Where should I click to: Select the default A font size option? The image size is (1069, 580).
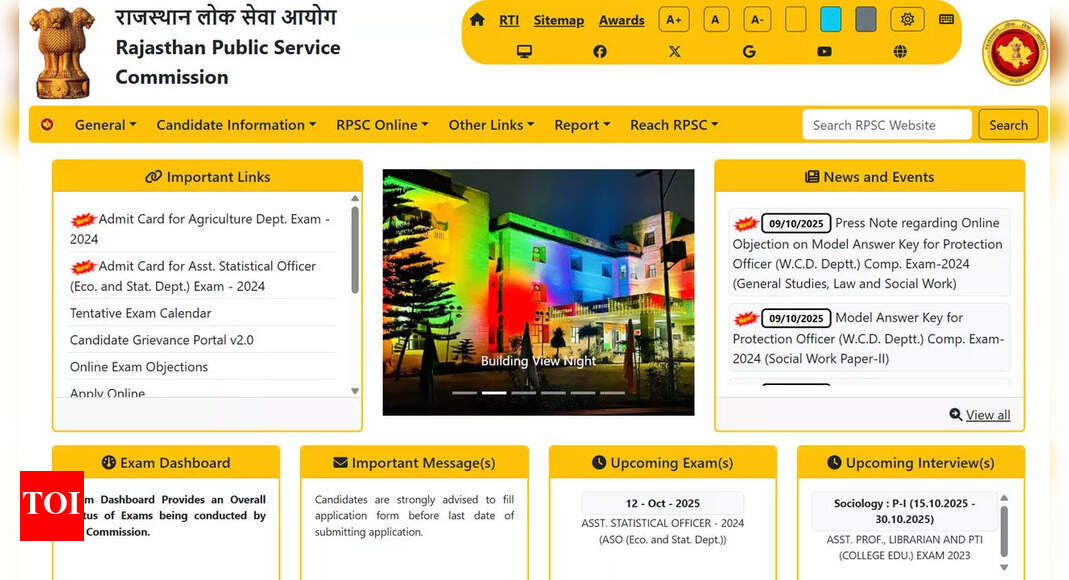pos(716,19)
